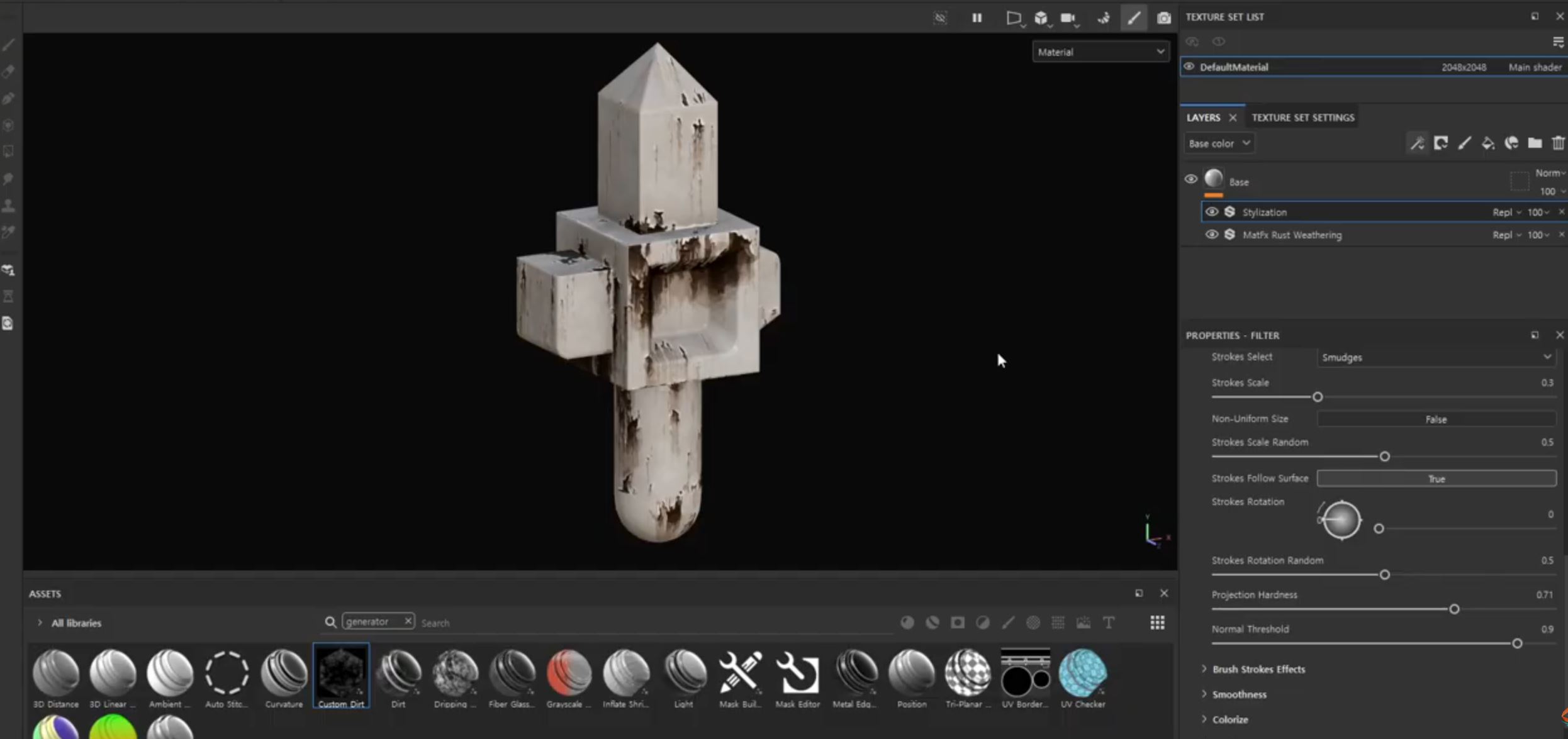Switch to Texture Set Settings tab

1302,118
